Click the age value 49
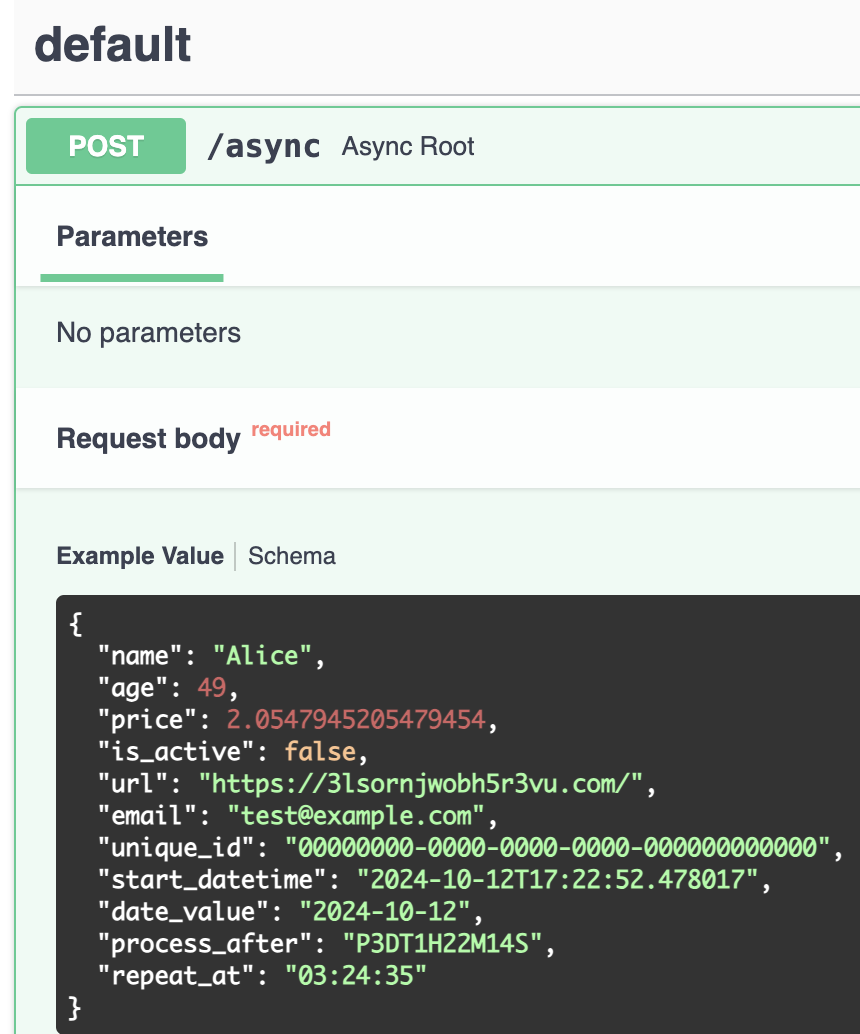Screen dimensions: 860x1034 pyautogui.click(x=212, y=688)
